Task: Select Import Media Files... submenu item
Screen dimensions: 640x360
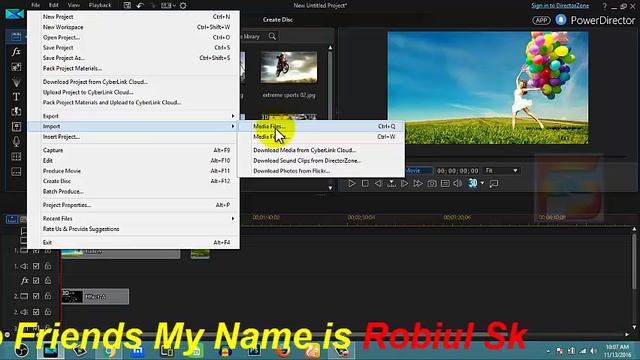Action: click(321, 126)
